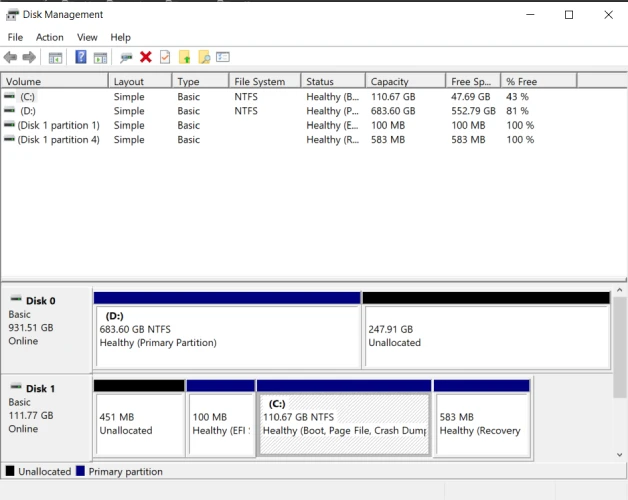Click the toolbar settings list icon

coord(223,58)
